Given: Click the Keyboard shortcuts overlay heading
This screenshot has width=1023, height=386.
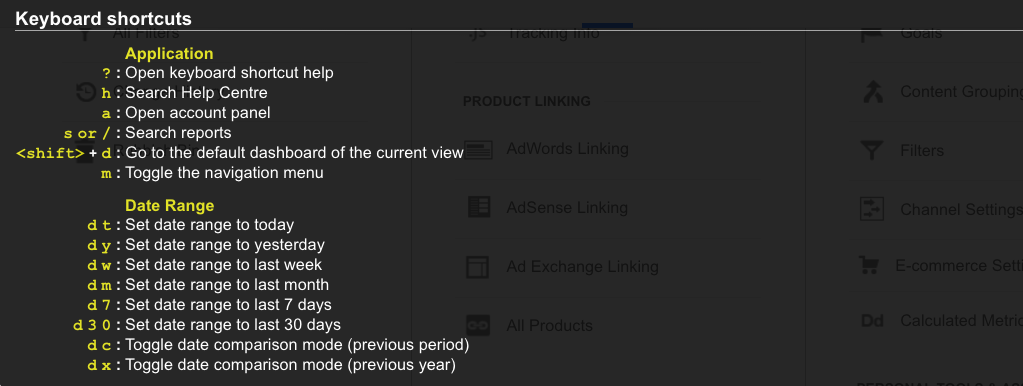Looking at the screenshot, I should 103,18.
